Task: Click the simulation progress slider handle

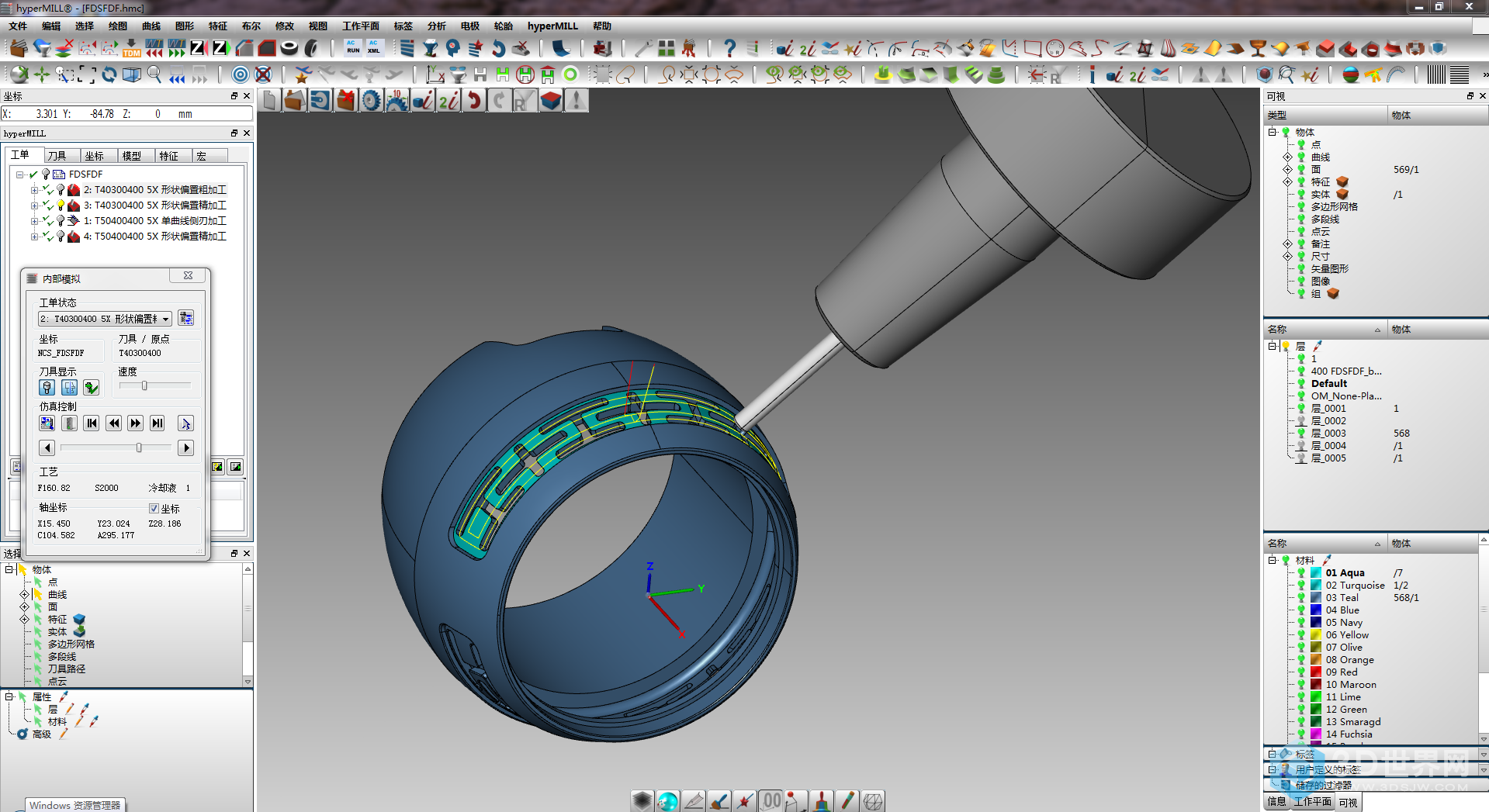Action: click(139, 447)
